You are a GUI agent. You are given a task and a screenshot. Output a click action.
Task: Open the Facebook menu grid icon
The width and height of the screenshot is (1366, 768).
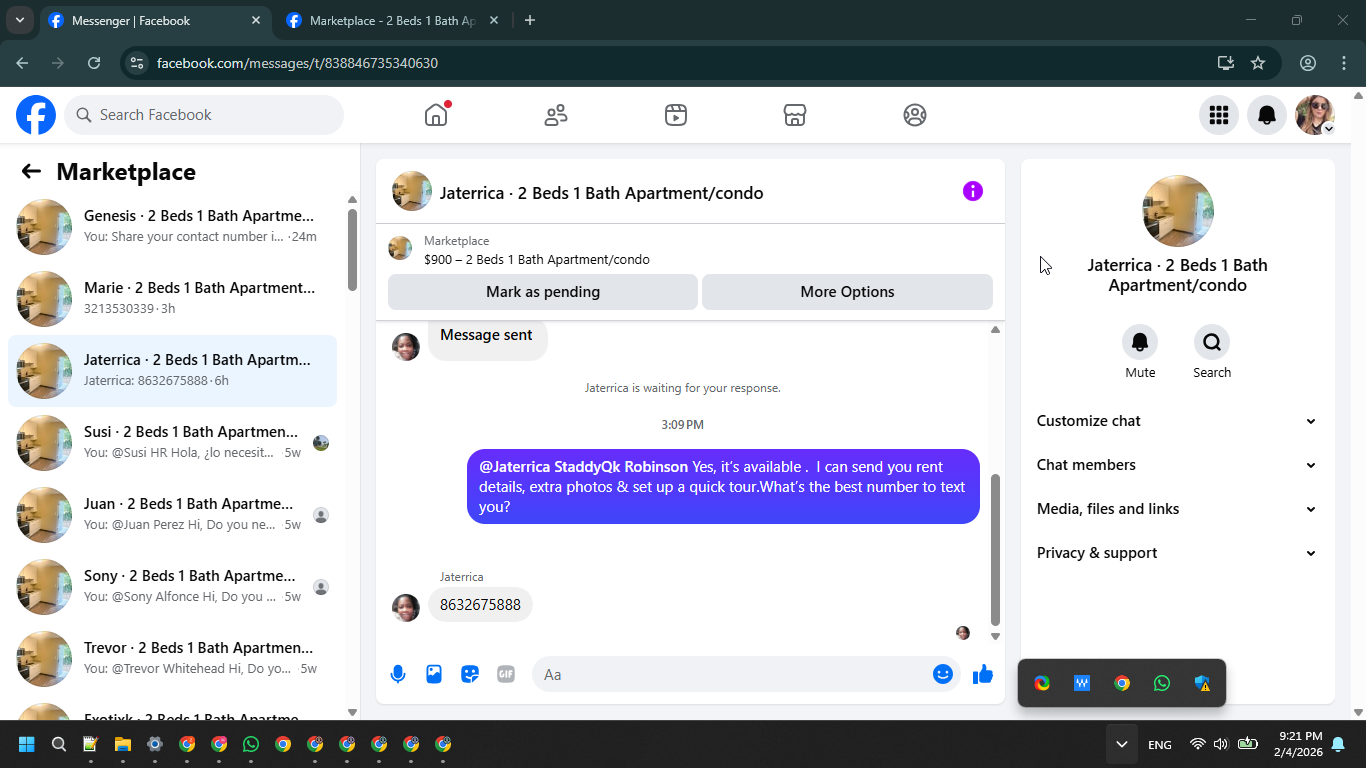pyautogui.click(x=1218, y=115)
